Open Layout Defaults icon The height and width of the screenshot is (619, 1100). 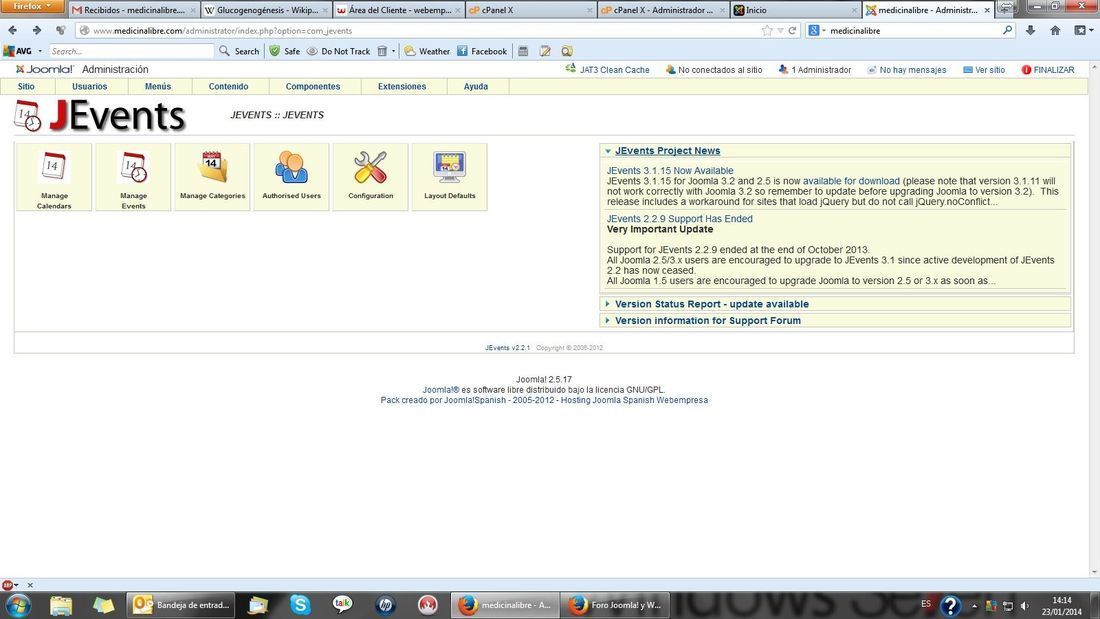pyautogui.click(x=450, y=177)
